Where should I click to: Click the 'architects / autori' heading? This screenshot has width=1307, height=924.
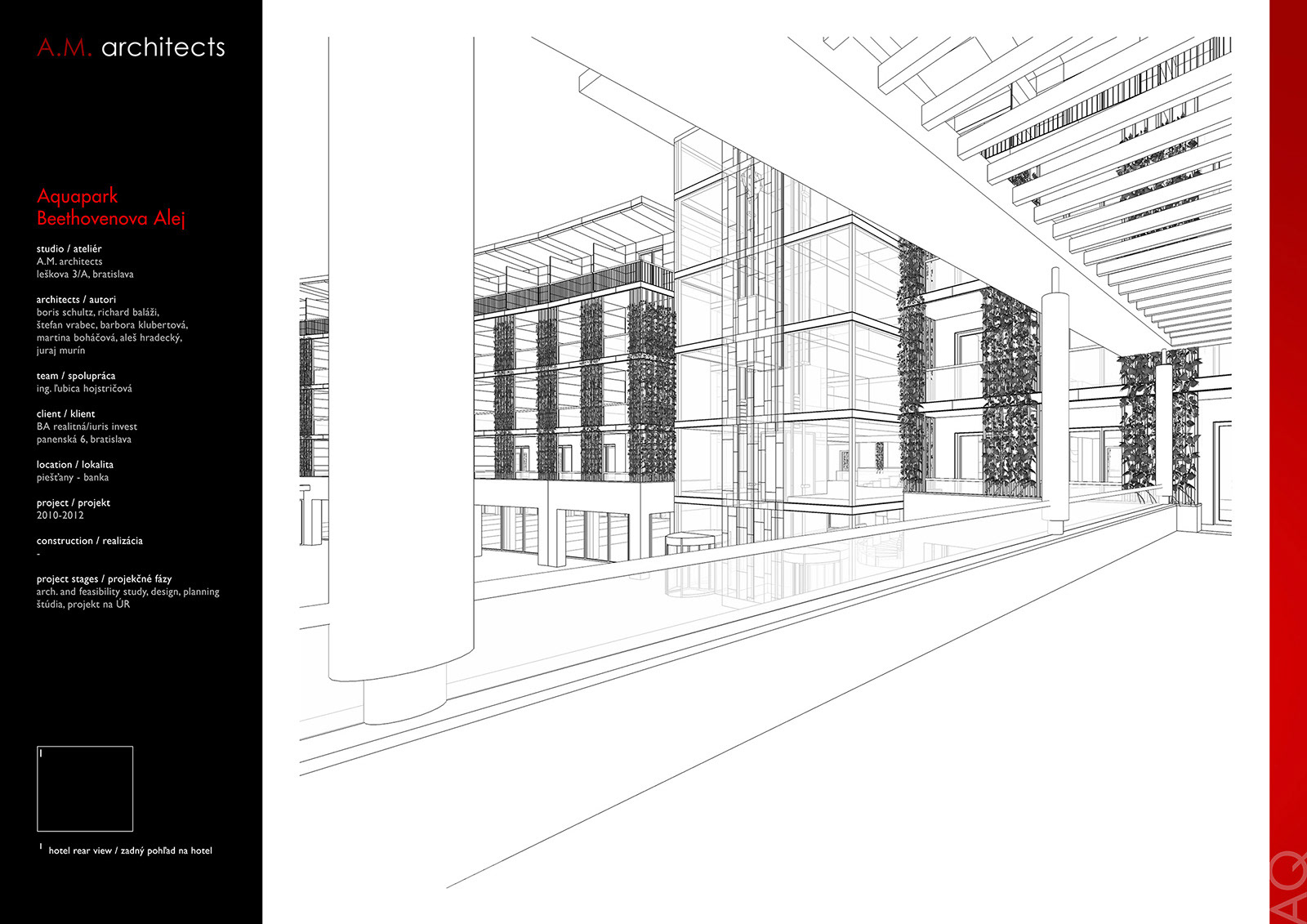click(x=76, y=300)
